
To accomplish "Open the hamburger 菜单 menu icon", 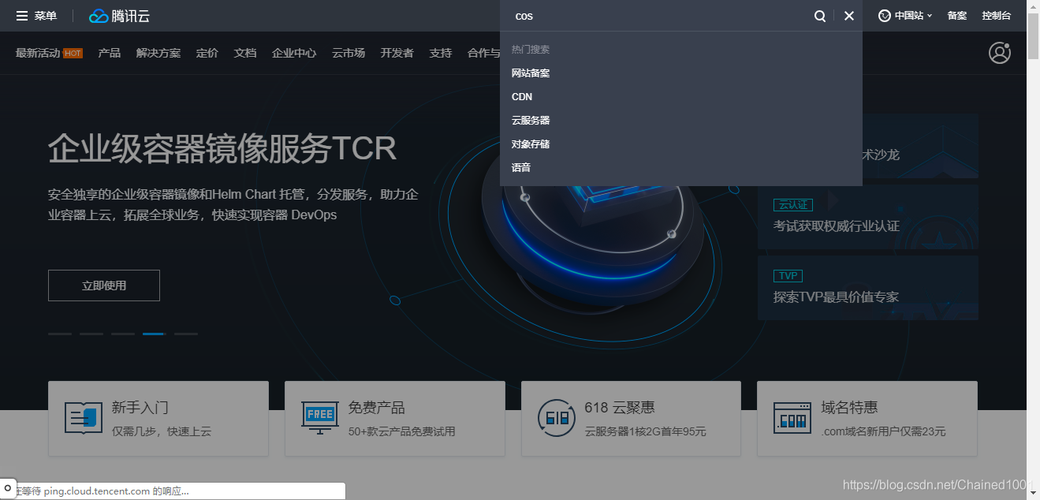I will [22, 16].
